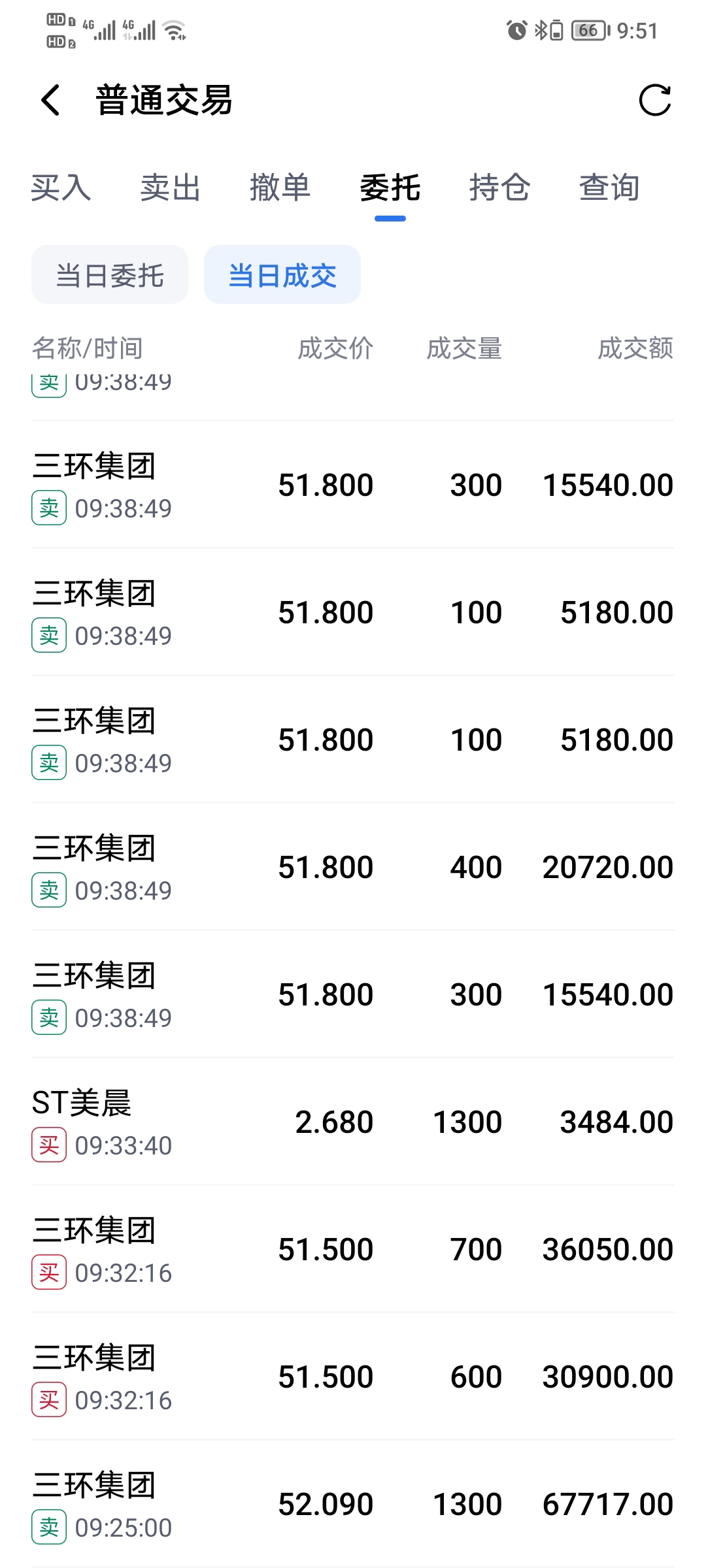Viewport: 706px width, 1568px height.
Task: Tap the battery level indicator
Action: 590,30
